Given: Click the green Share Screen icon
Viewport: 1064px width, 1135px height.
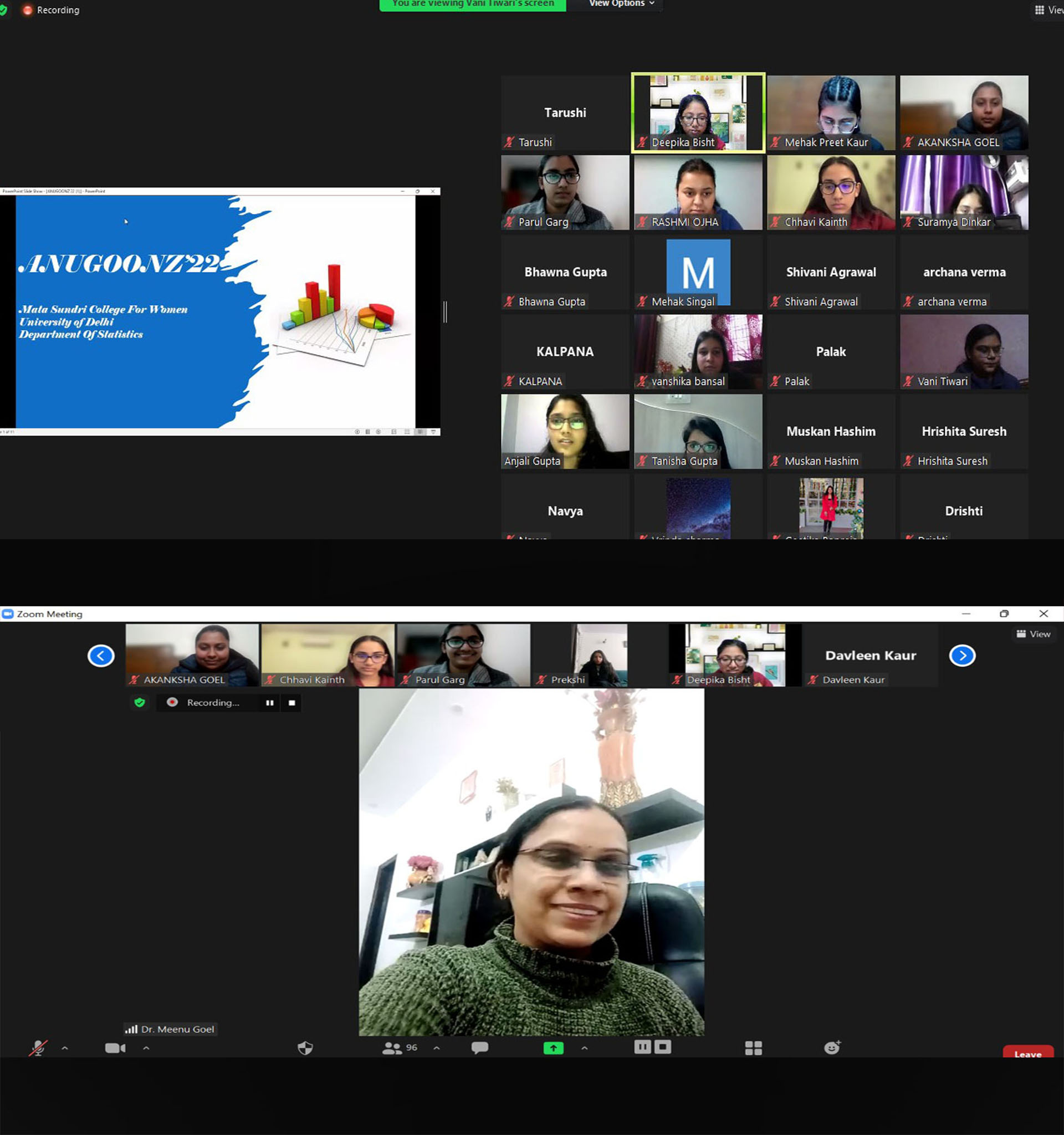Looking at the screenshot, I should [553, 1047].
